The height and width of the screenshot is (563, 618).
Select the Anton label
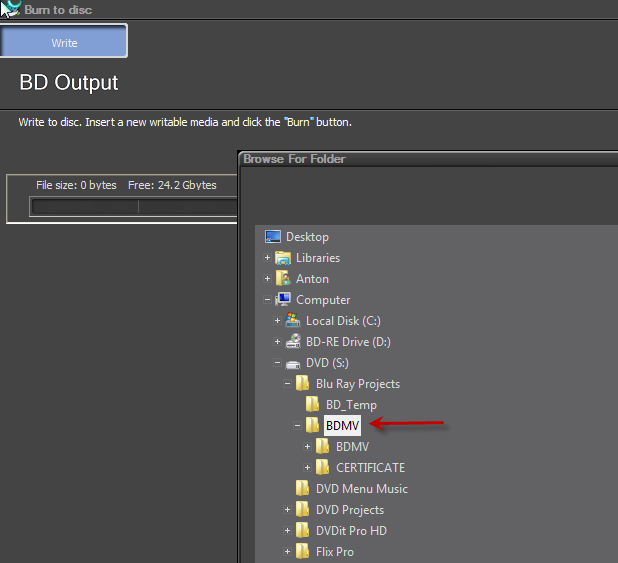coord(312,279)
